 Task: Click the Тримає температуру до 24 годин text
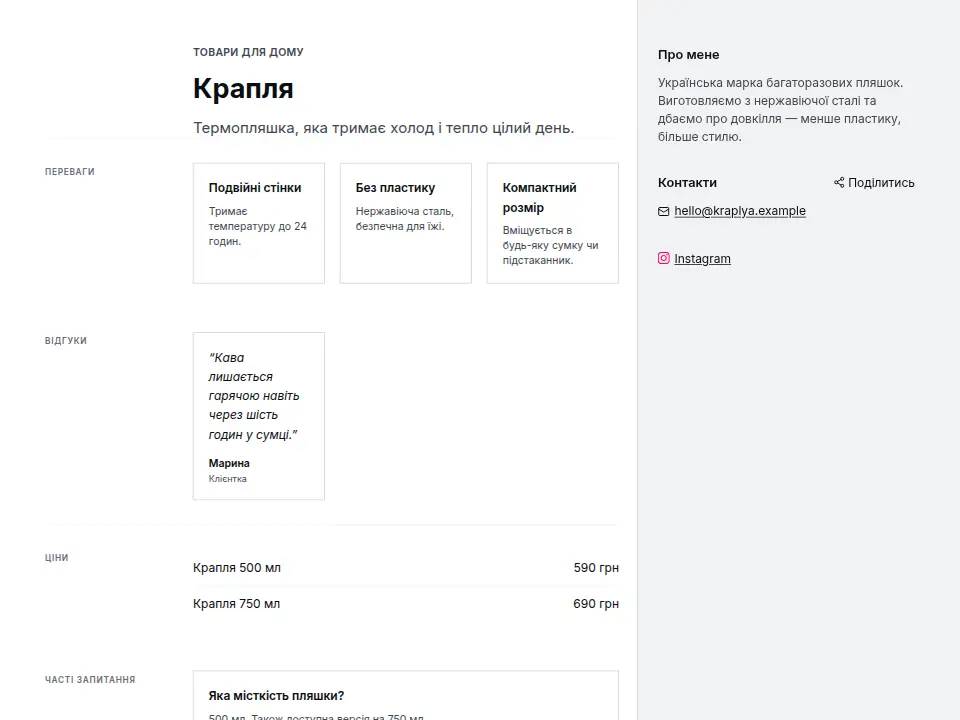click(x=258, y=226)
